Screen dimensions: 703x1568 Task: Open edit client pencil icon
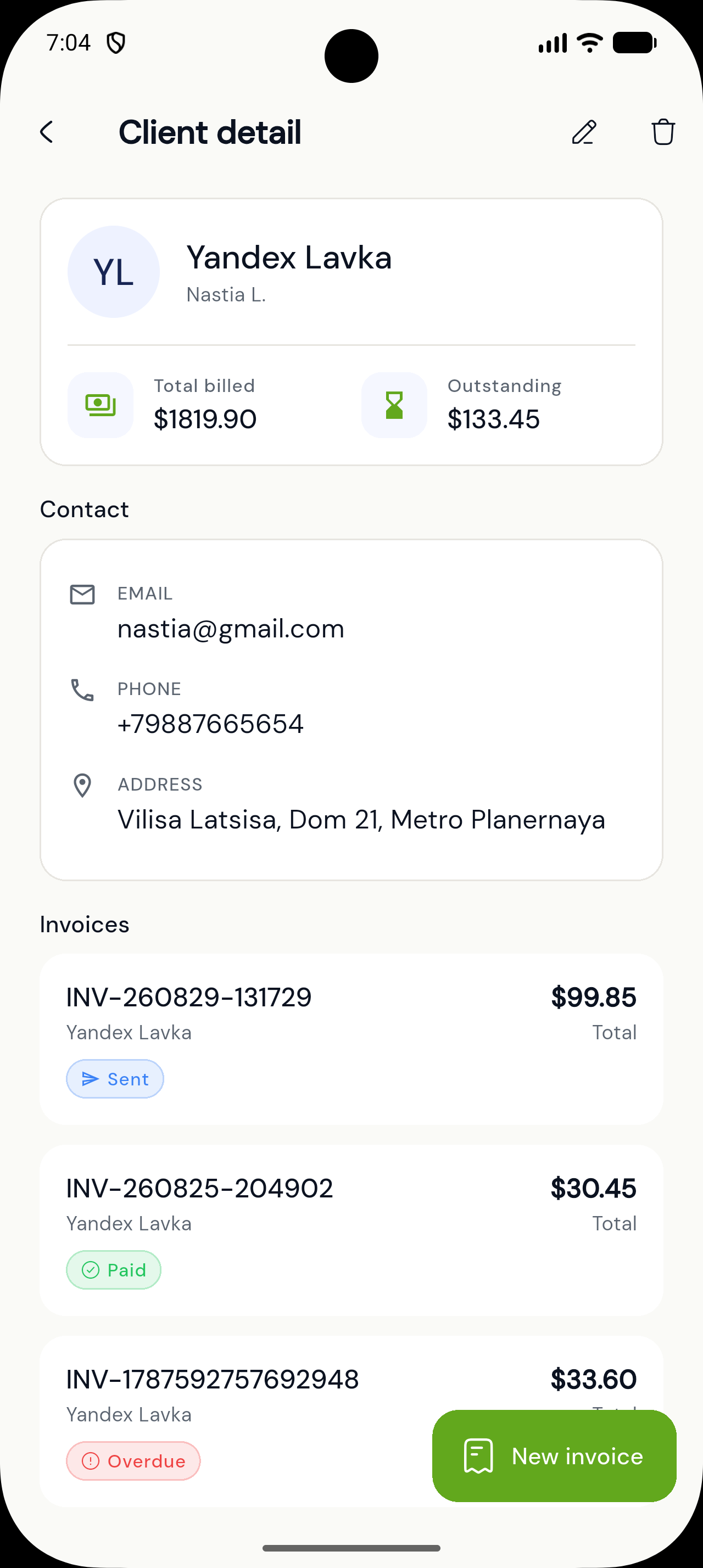pos(584,132)
